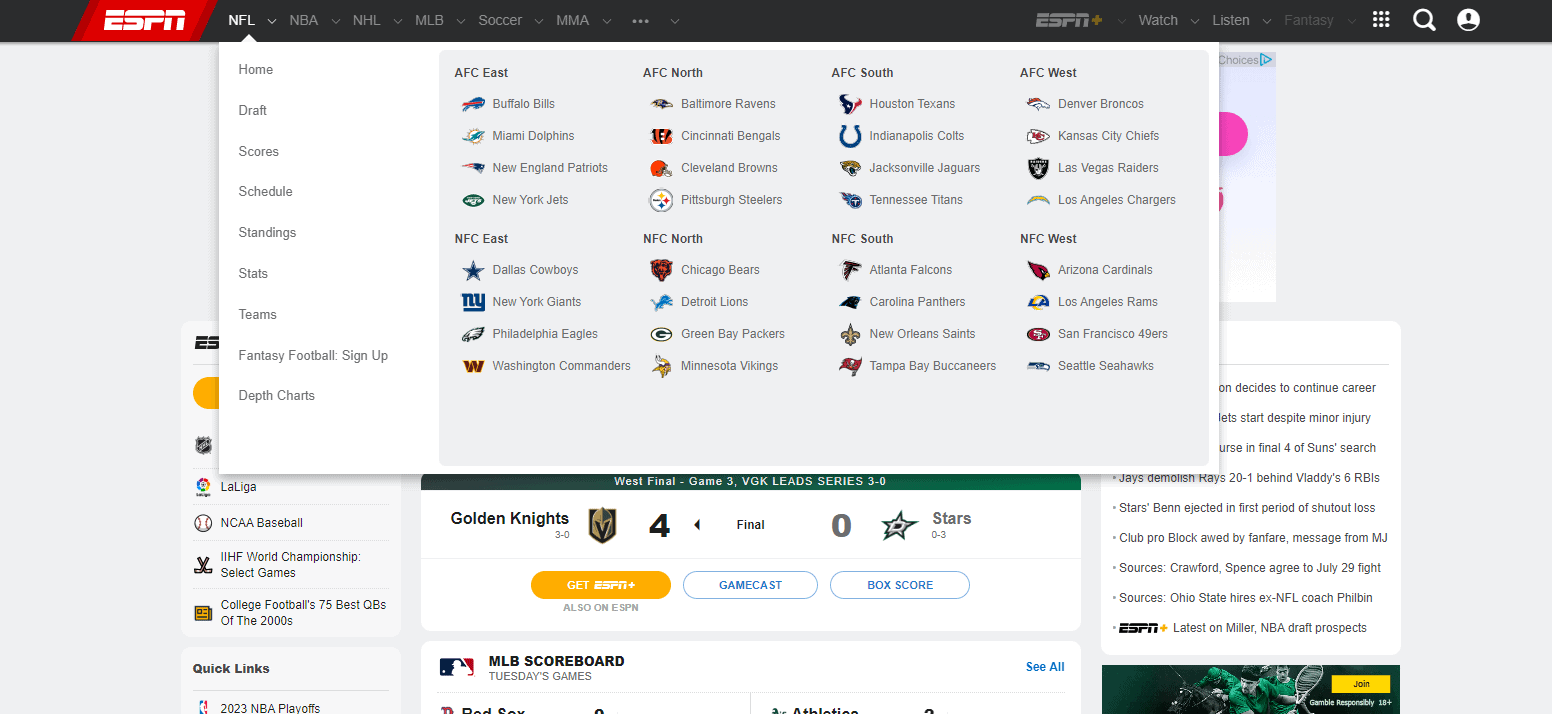Expand the NBA dropdown chevron
The width and height of the screenshot is (1552, 714).
[x=335, y=21]
